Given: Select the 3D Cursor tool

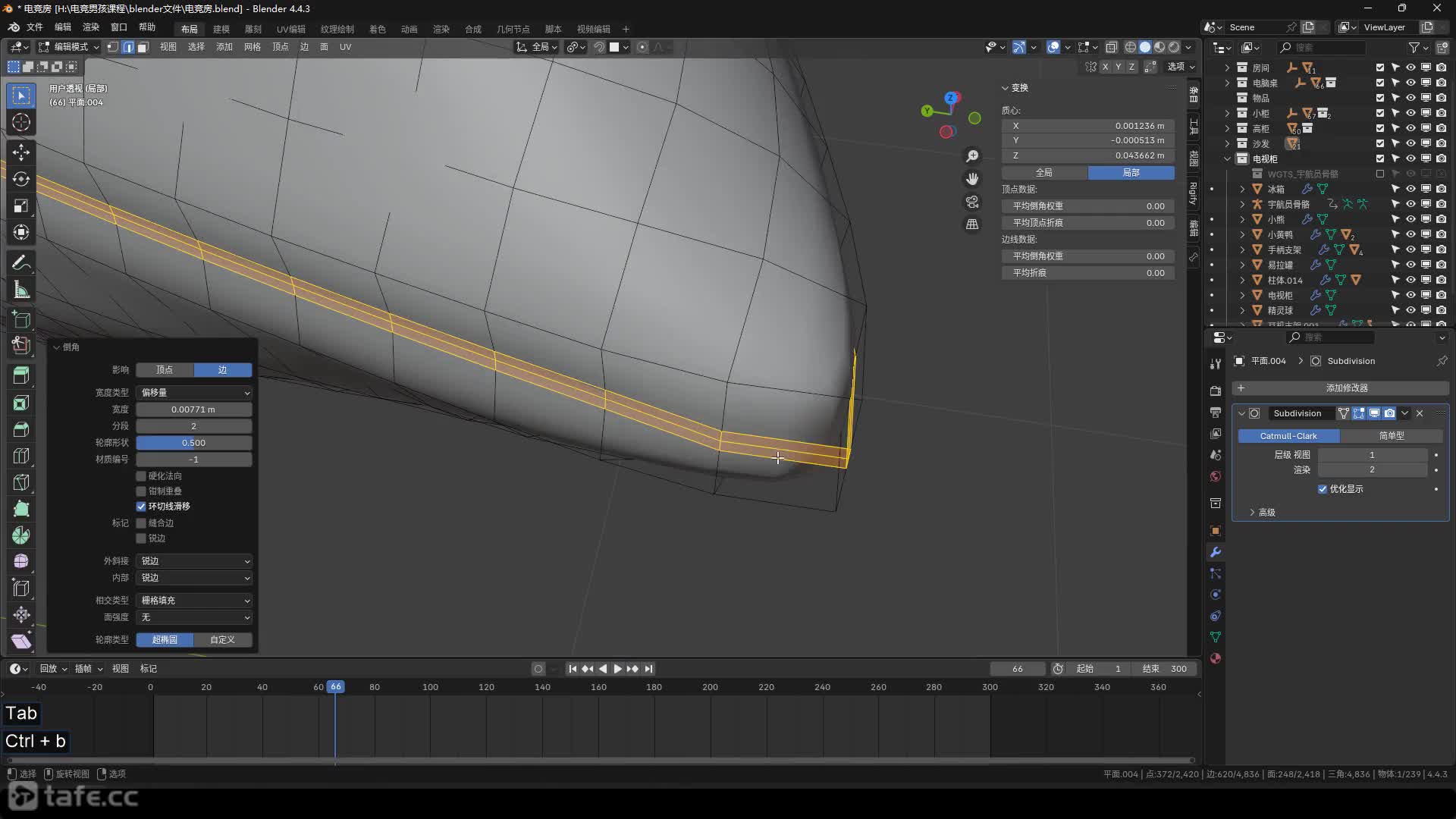Looking at the screenshot, I should (21, 122).
